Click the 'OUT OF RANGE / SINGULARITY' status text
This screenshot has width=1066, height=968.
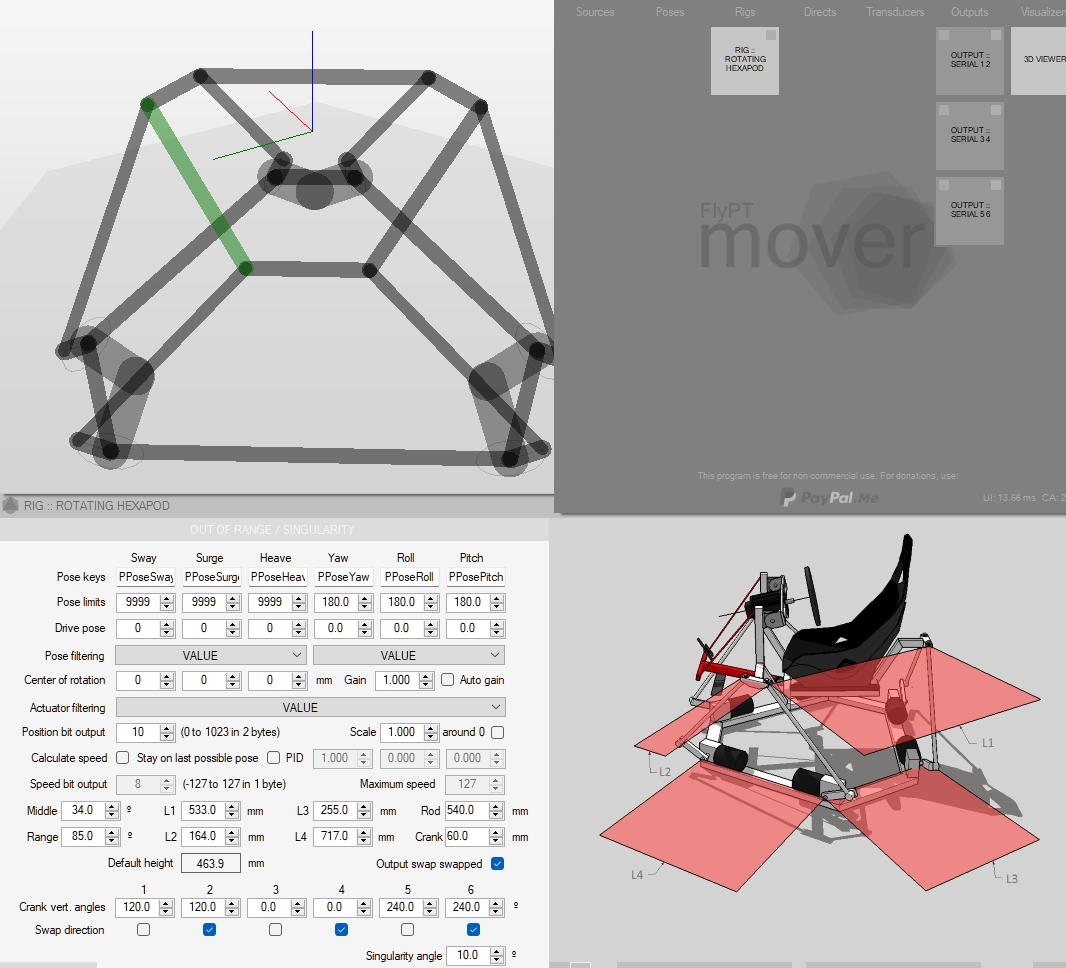272,530
